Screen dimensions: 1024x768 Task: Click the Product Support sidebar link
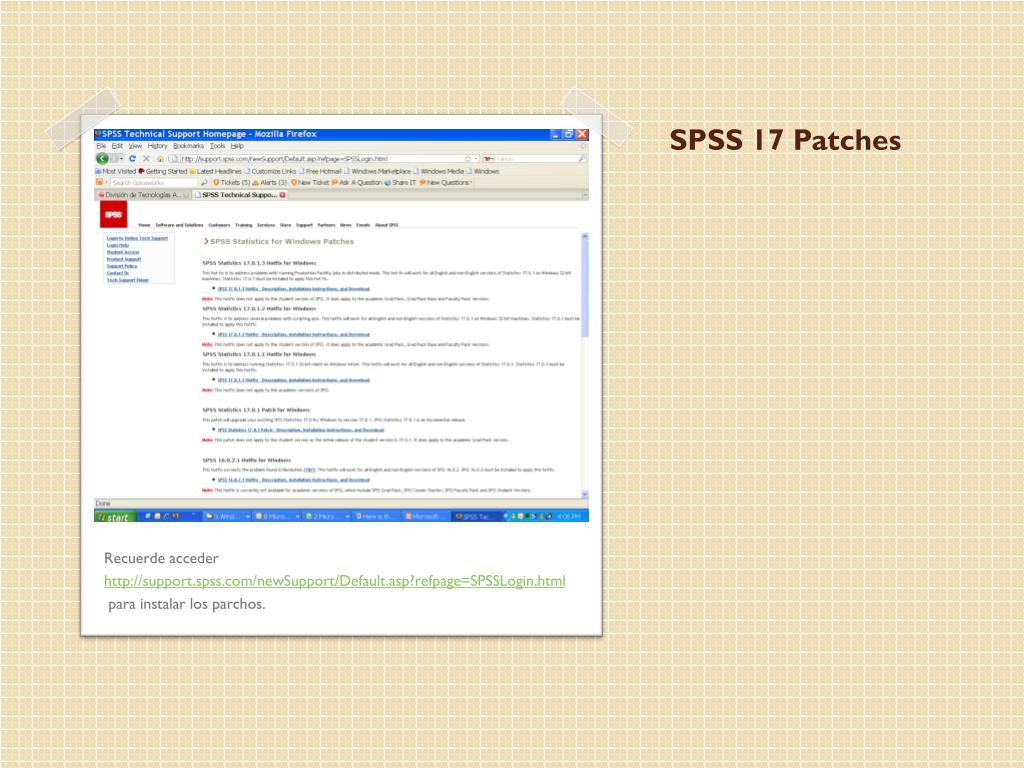(124, 259)
